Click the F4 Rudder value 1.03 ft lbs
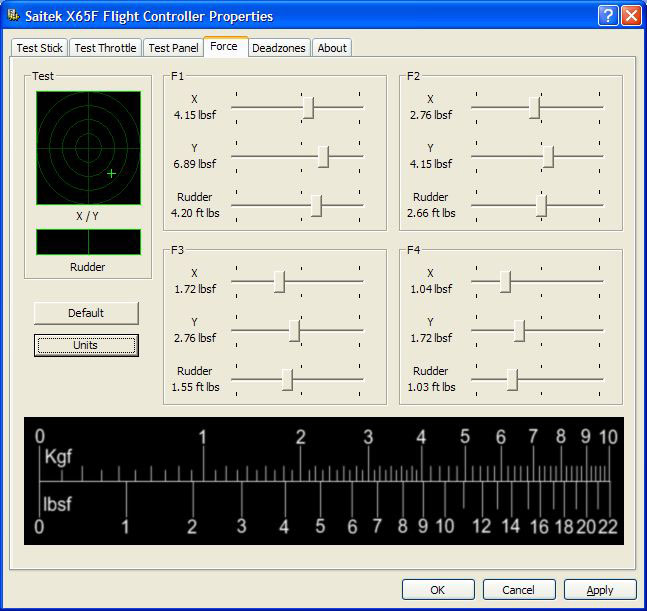The image size is (647, 611). [x=431, y=387]
